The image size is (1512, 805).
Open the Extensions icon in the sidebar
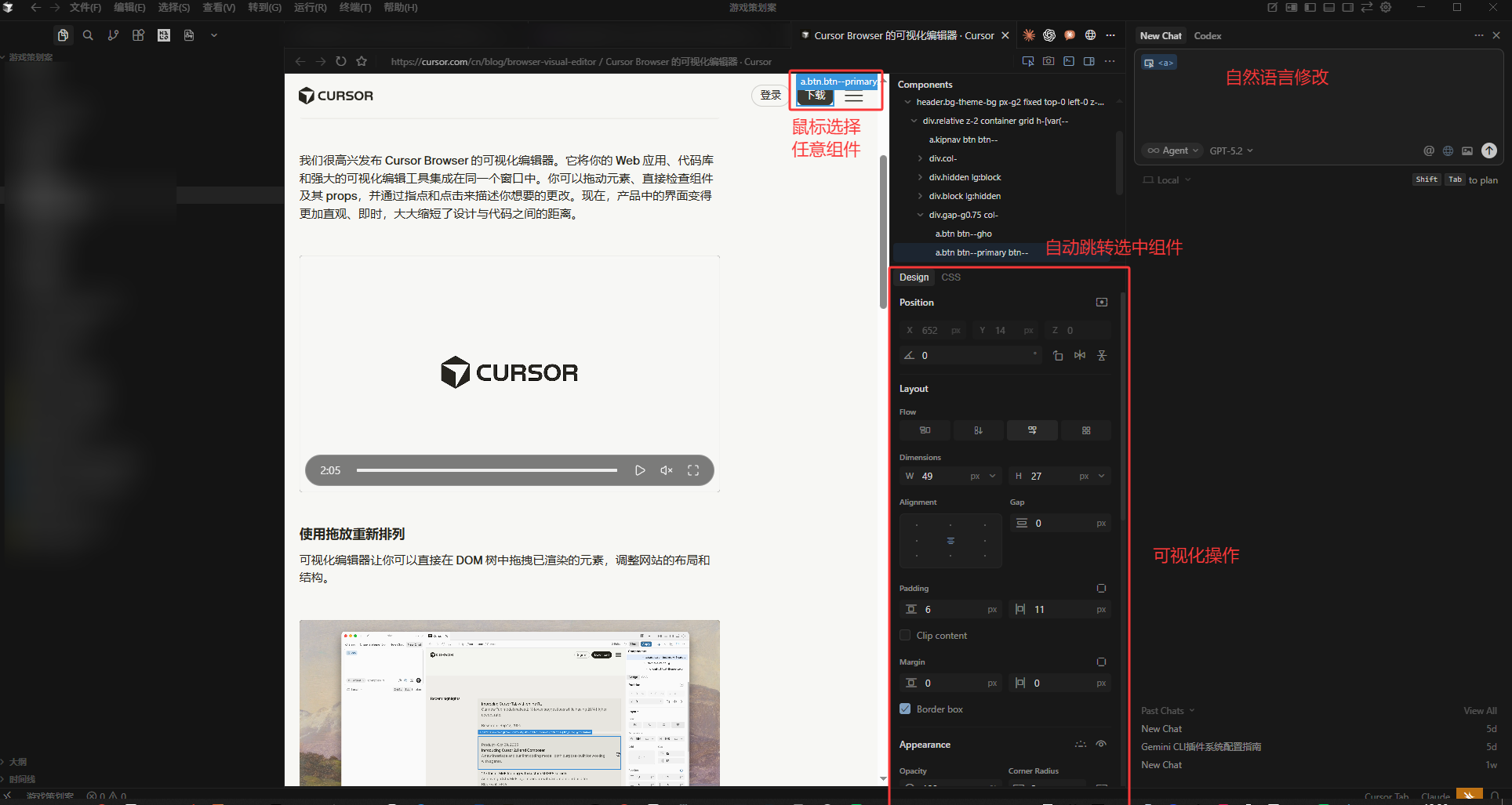(138, 35)
